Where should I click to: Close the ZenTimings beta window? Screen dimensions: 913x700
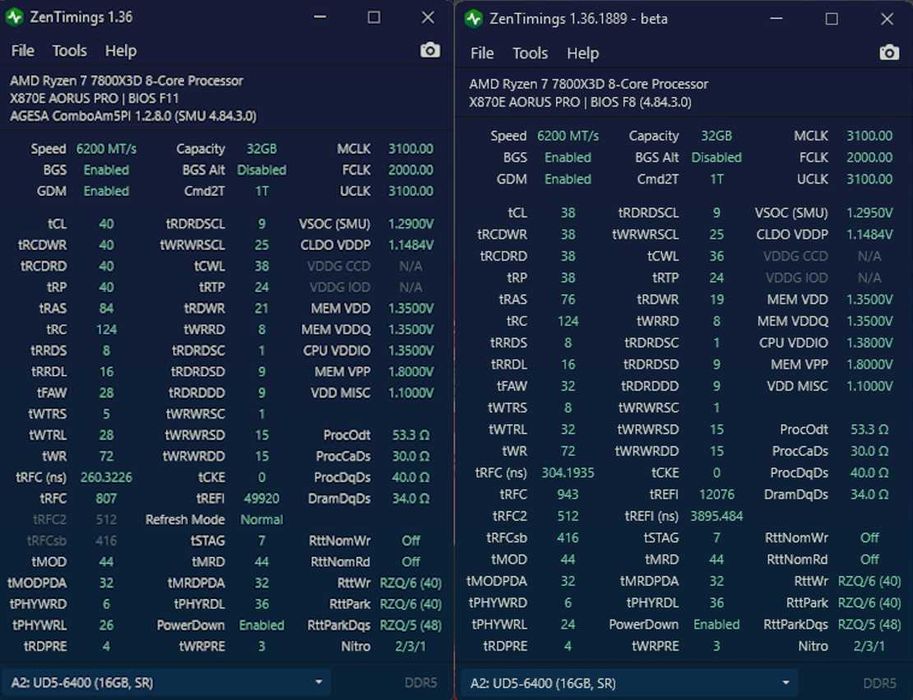[887, 19]
